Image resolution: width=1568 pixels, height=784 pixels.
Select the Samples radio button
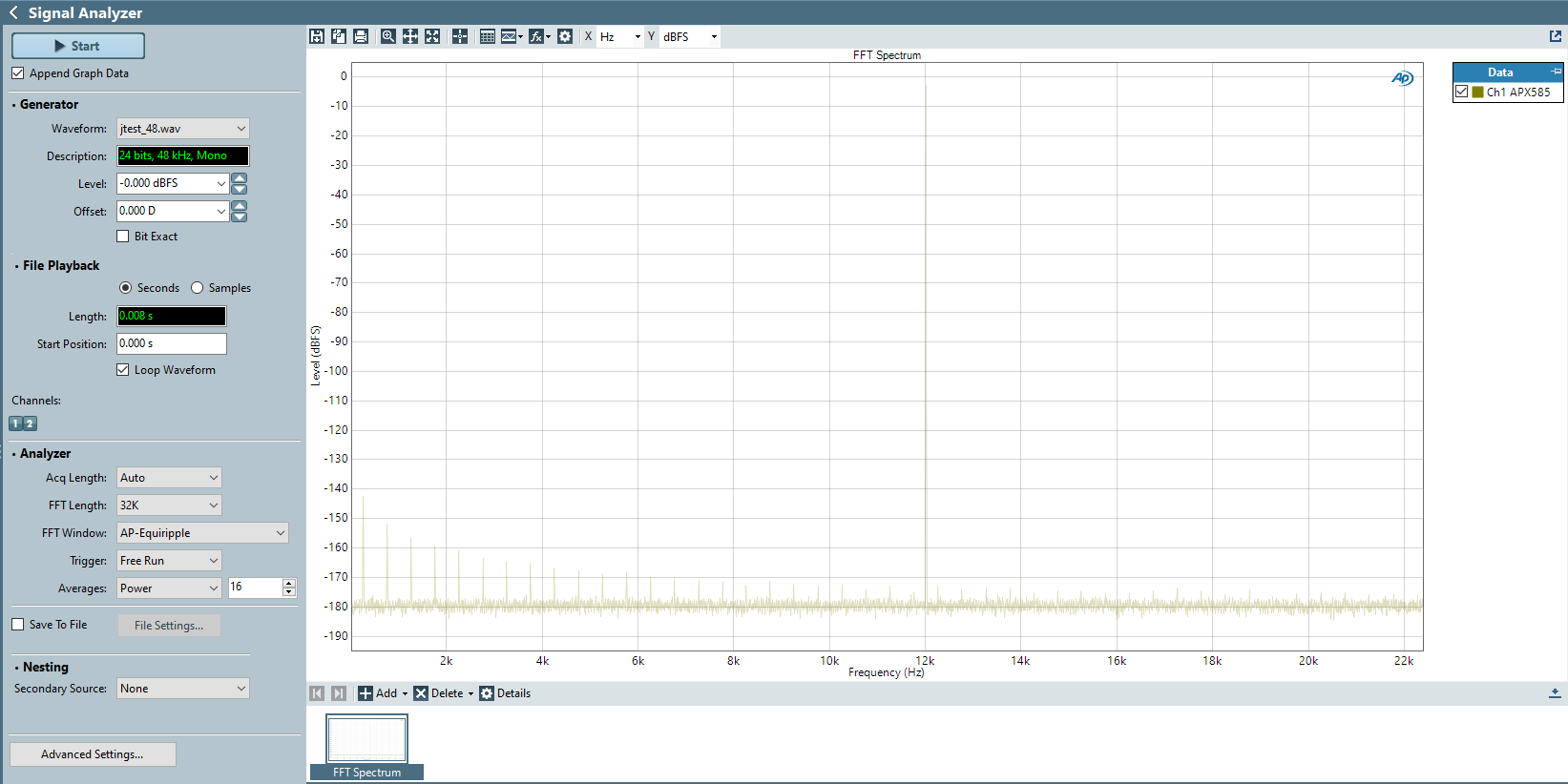pyautogui.click(x=198, y=288)
